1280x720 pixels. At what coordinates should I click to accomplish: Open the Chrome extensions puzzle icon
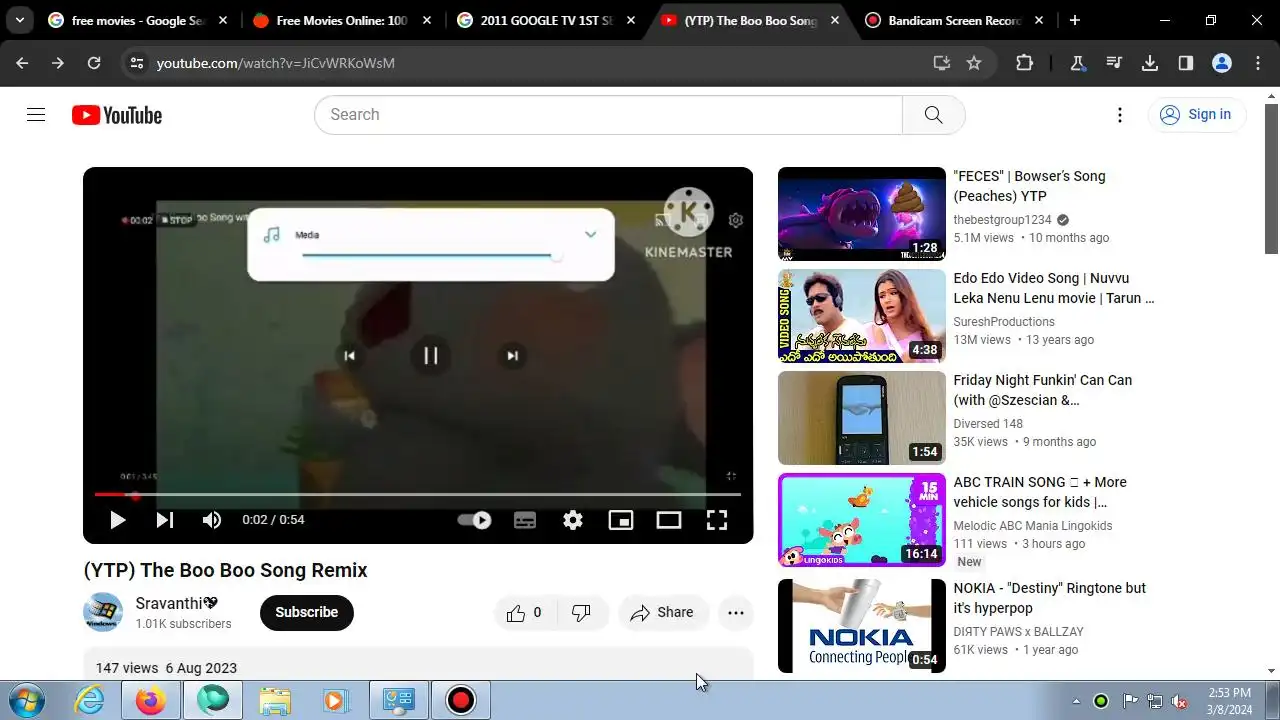(x=1024, y=63)
